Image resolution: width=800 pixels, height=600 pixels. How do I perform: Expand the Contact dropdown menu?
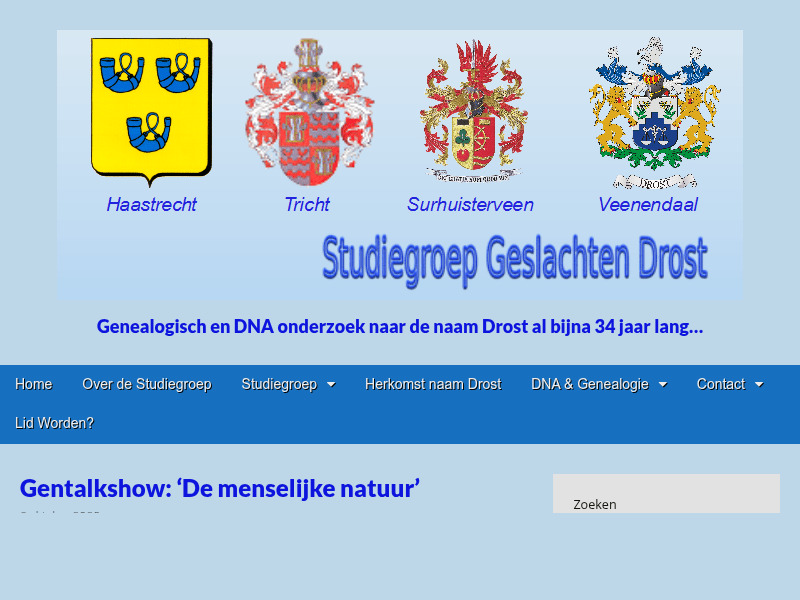point(730,384)
